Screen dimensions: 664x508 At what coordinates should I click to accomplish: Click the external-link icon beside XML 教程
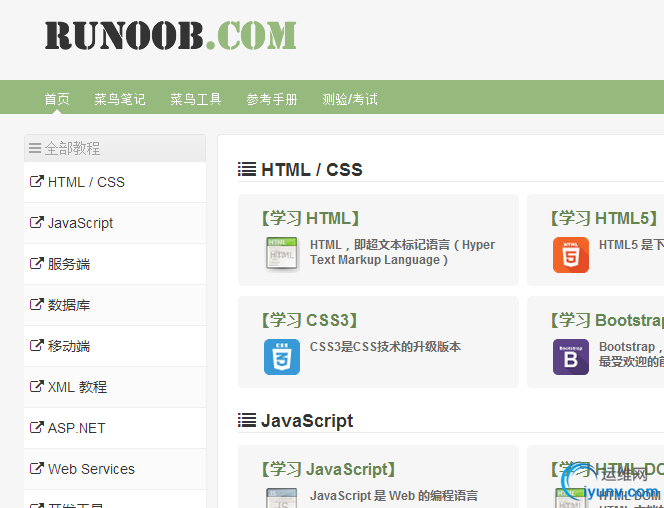[x=36, y=387]
